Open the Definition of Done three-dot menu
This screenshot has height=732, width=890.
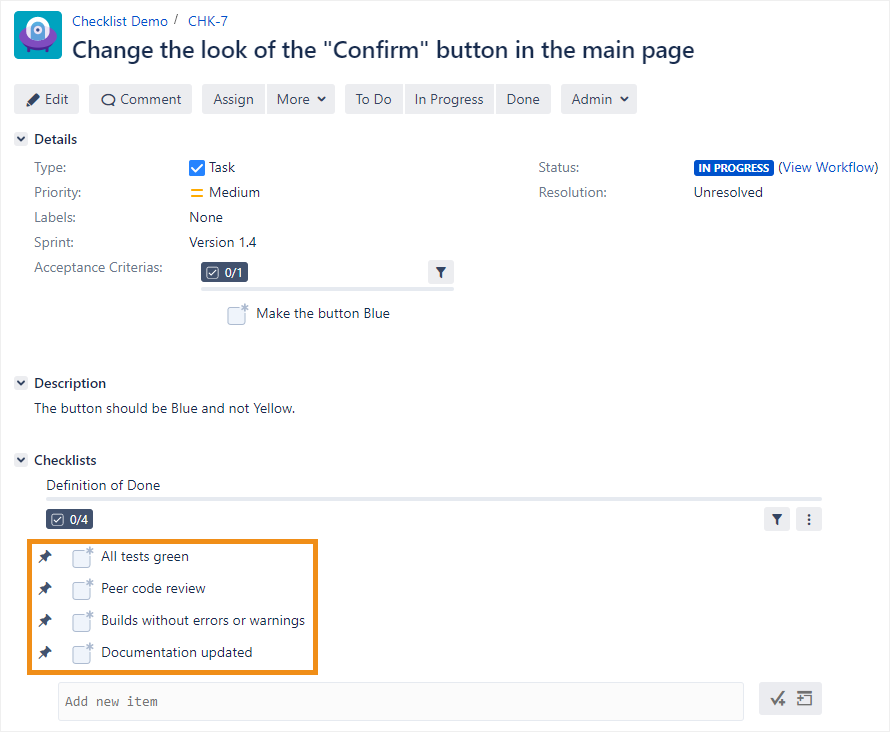coord(808,519)
